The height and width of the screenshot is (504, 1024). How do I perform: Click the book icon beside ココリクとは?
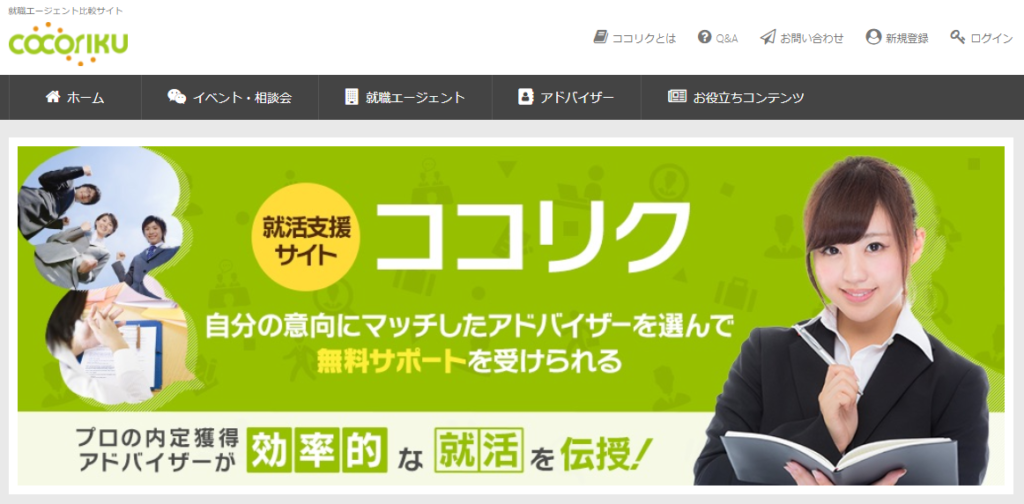point(600,37)
